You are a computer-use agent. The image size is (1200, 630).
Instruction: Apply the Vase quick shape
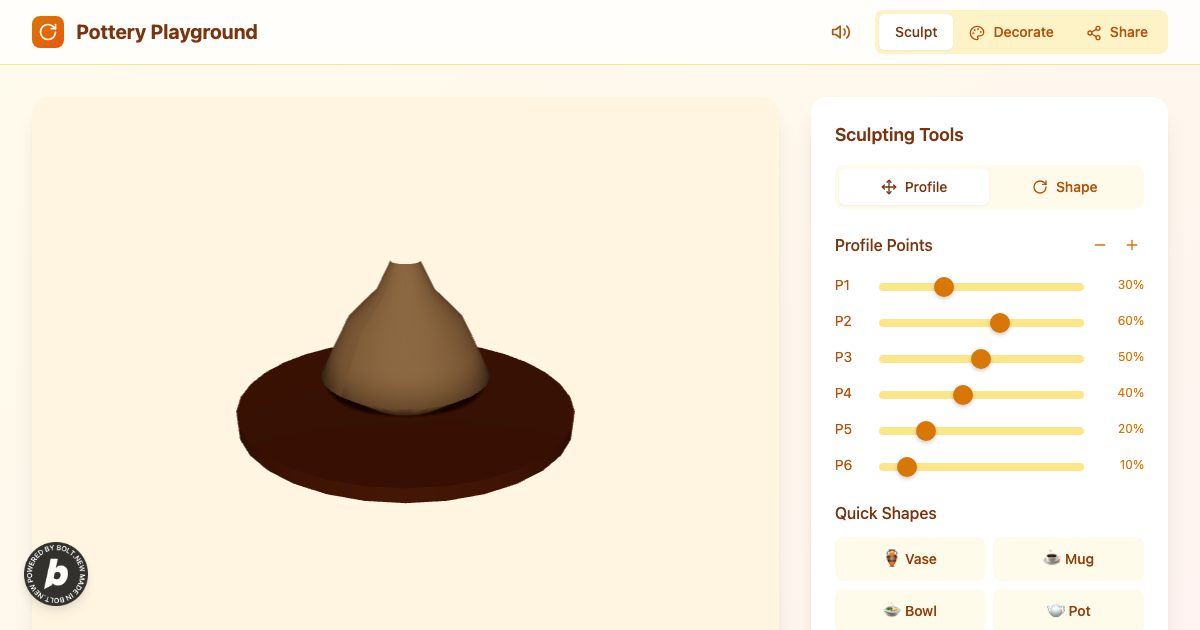[x=910, y=559]
